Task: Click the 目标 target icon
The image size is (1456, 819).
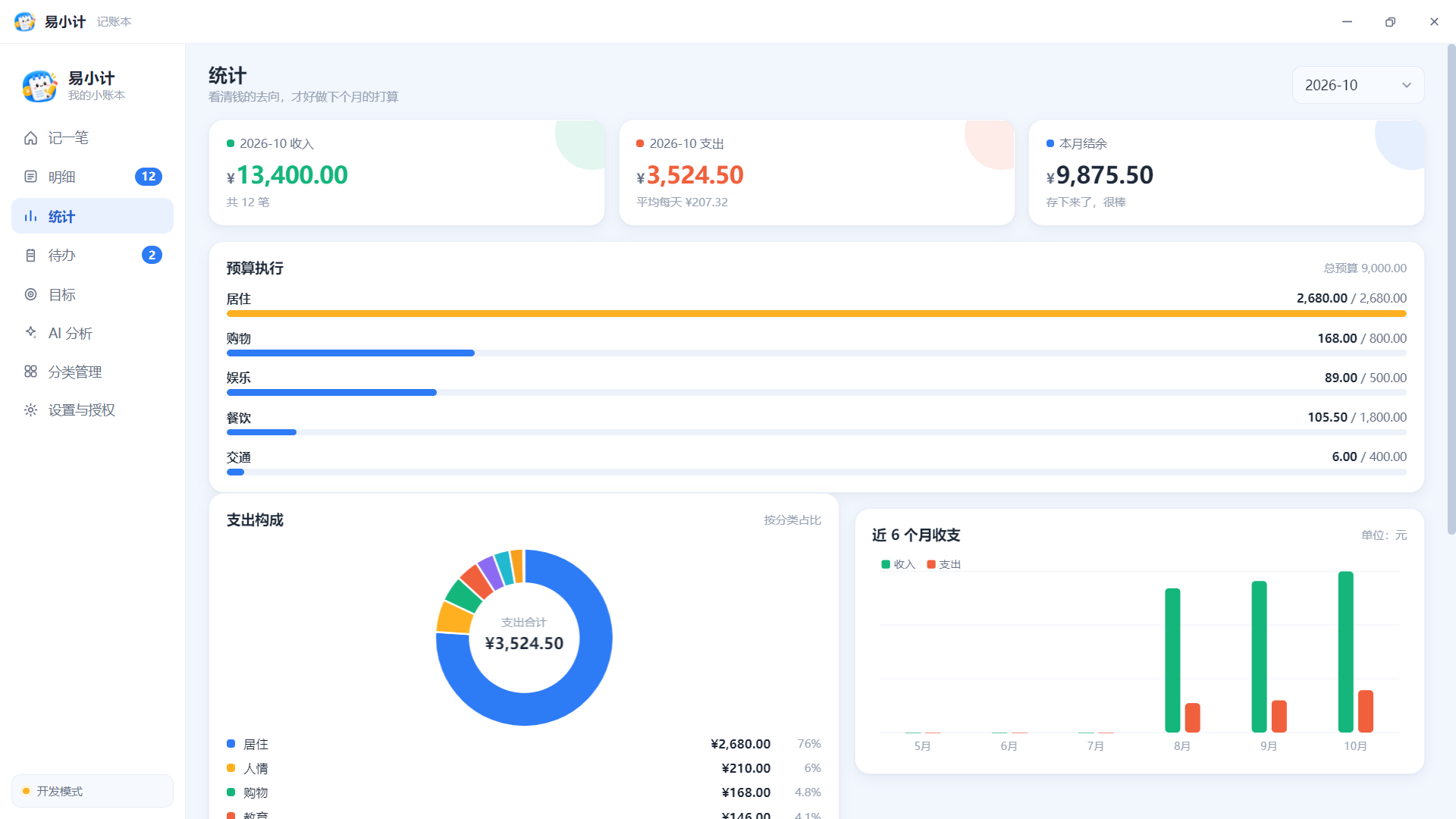Action: [x=30, y=294]
